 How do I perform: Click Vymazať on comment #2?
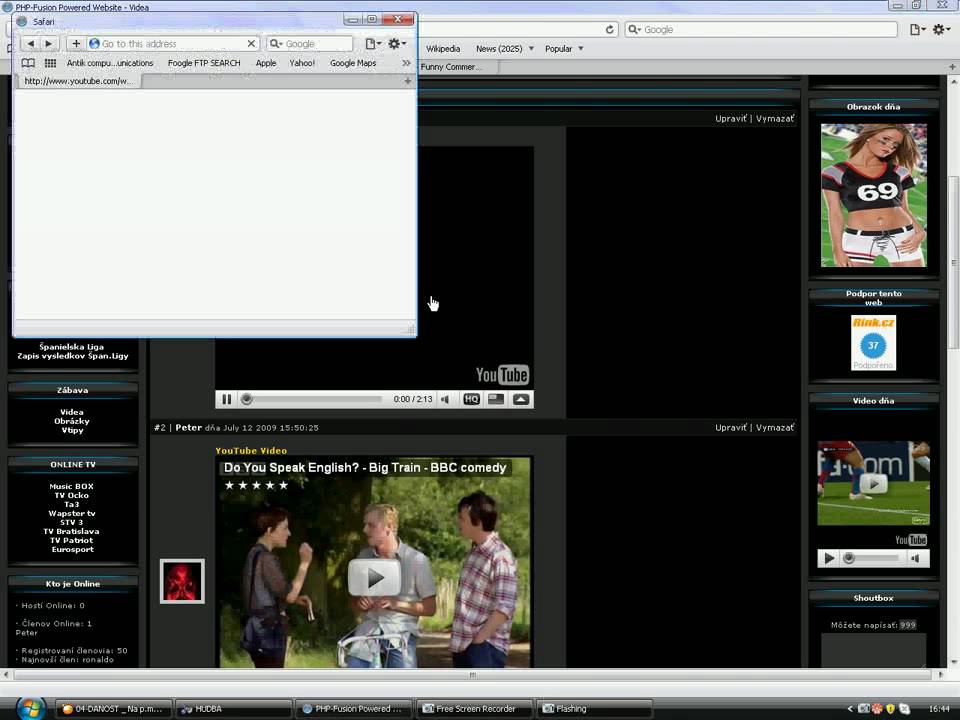(775, 427)
